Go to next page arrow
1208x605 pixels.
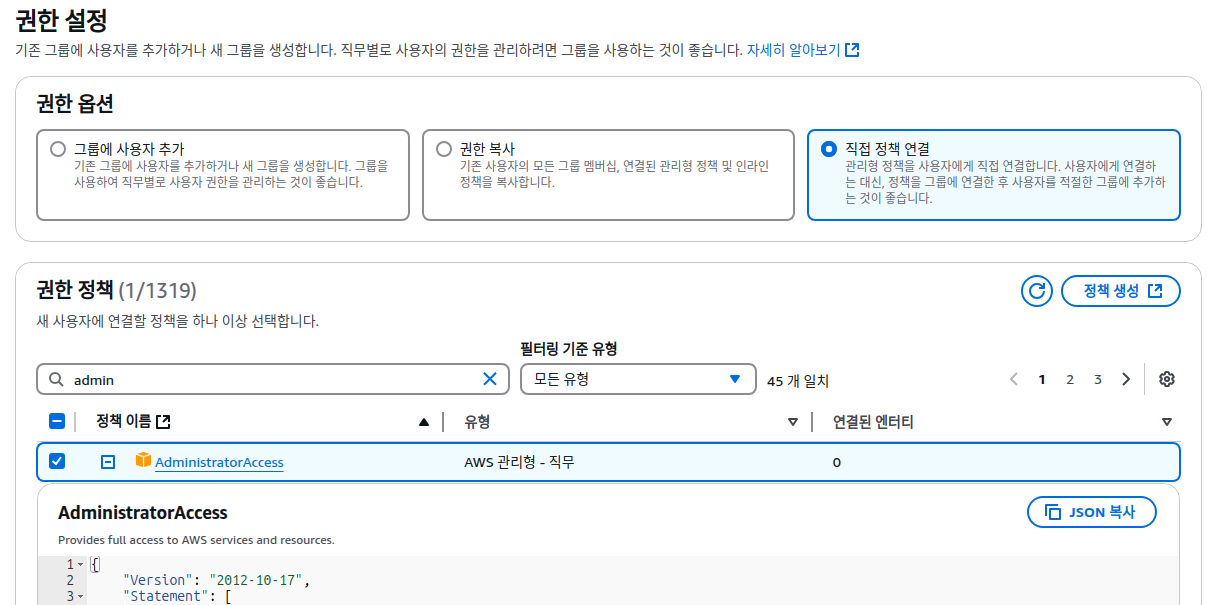[1126, 379]
